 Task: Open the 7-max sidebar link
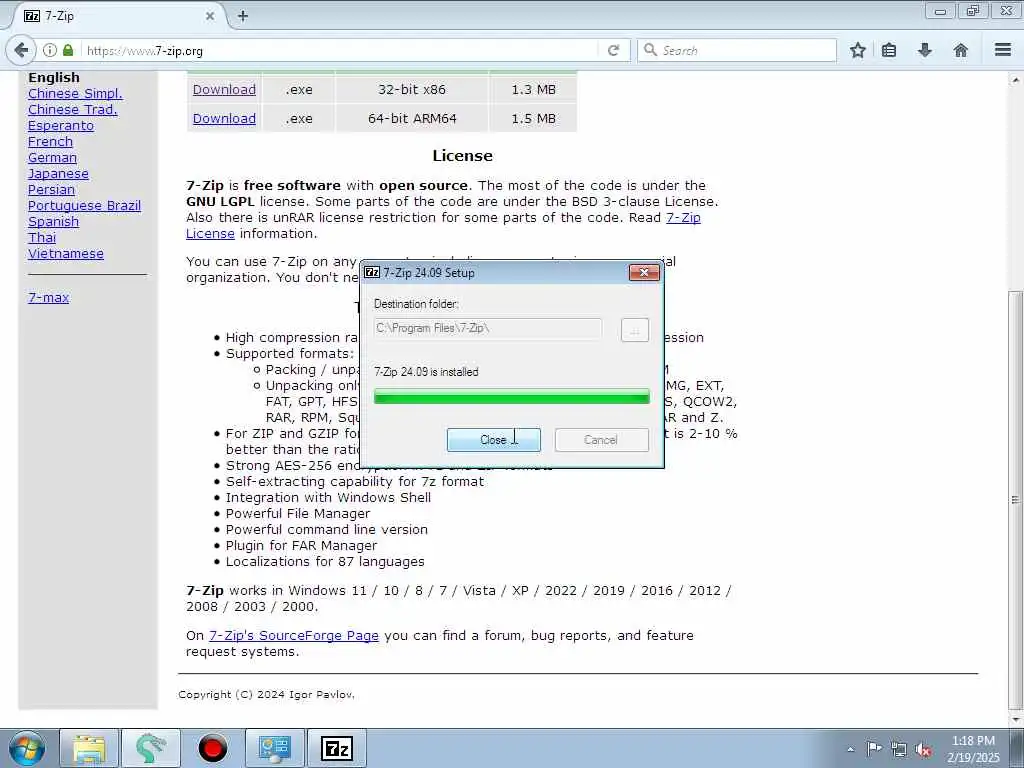(48, 297)
